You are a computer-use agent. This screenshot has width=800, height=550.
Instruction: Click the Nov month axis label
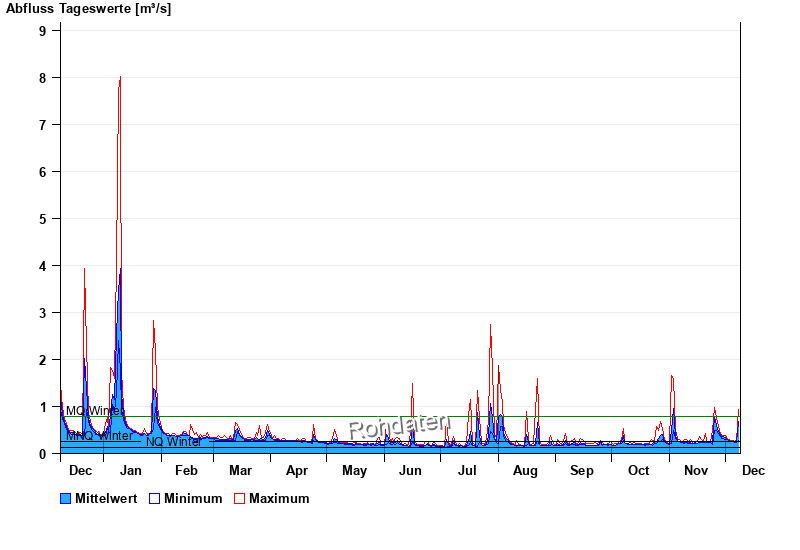[x=695, y=470]
